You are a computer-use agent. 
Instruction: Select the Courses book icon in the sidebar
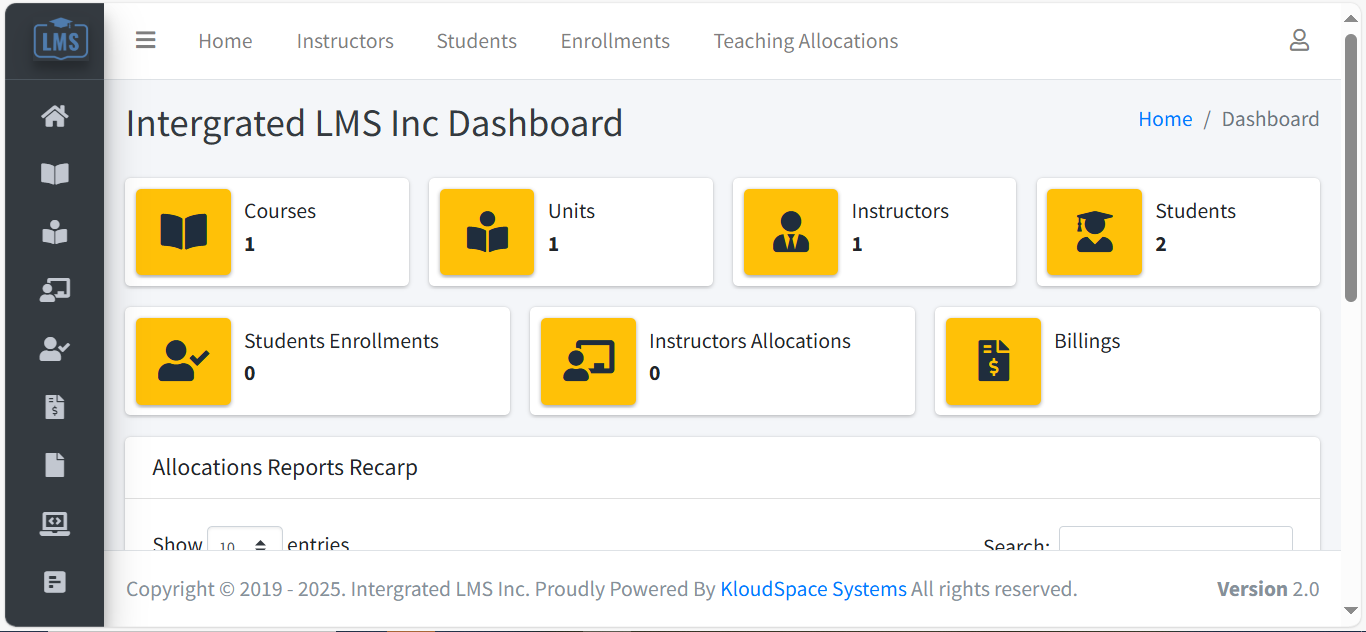click(54, 174)
